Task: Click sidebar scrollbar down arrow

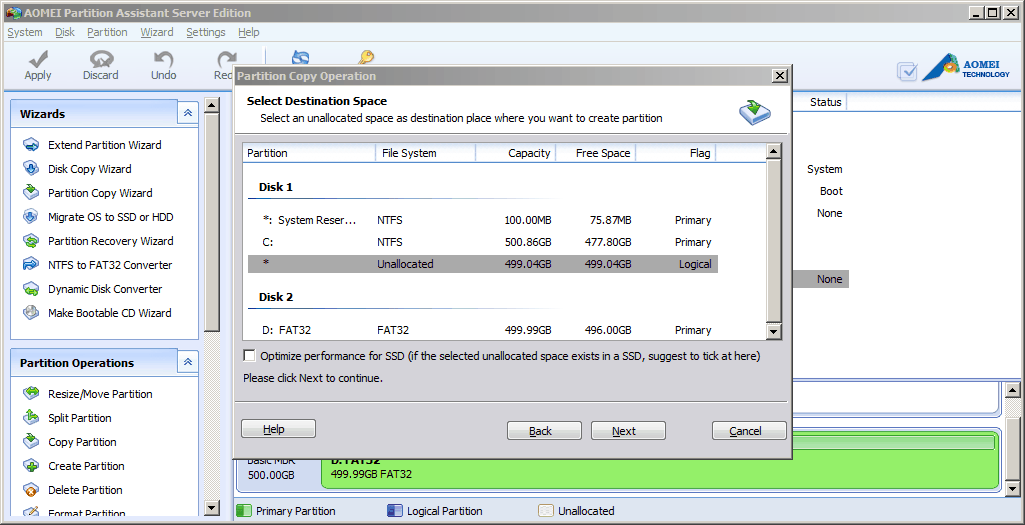Action: pos(212,507)
